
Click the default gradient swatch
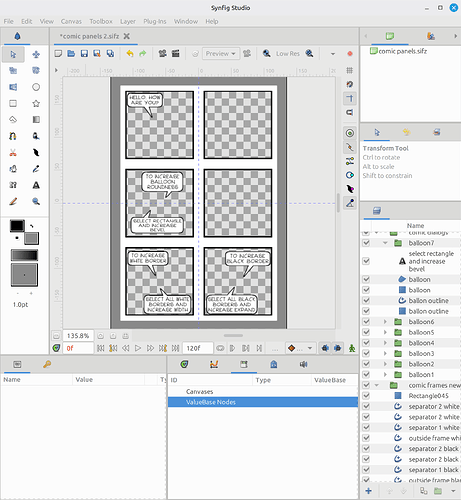click(24, 255)
